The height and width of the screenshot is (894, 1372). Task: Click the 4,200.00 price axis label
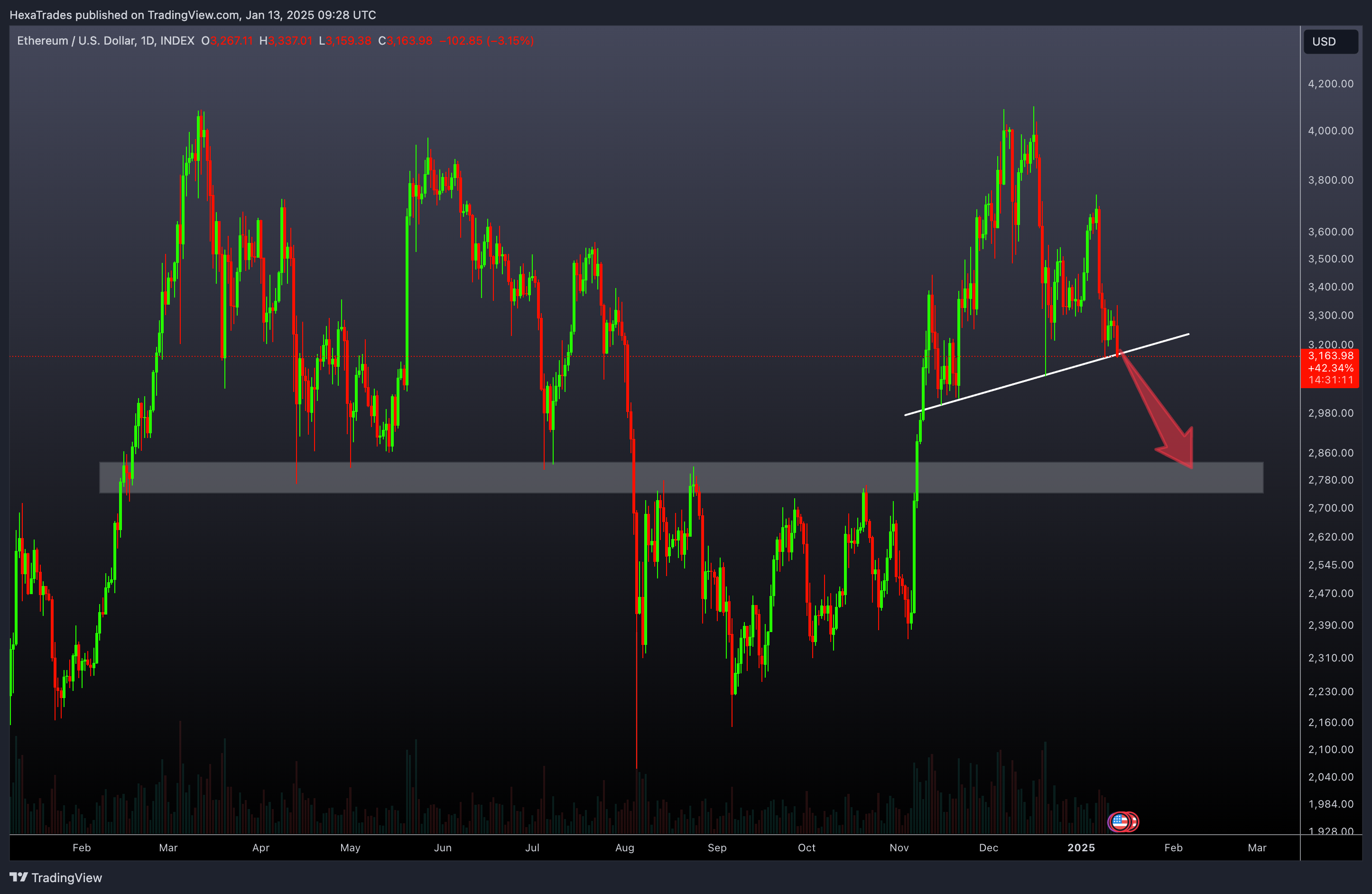click(1331, 84)
